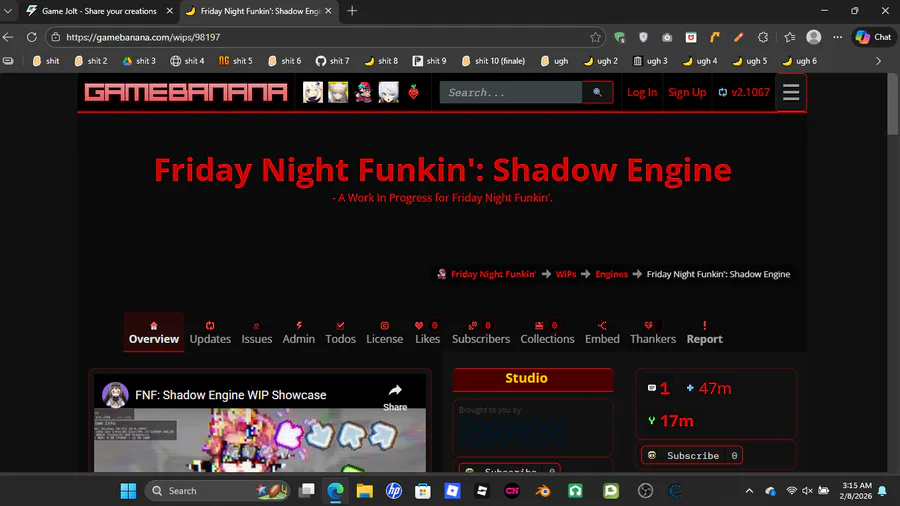The image size is (900, 506).
Task: Open the License tab
Action: pos(385,333)
